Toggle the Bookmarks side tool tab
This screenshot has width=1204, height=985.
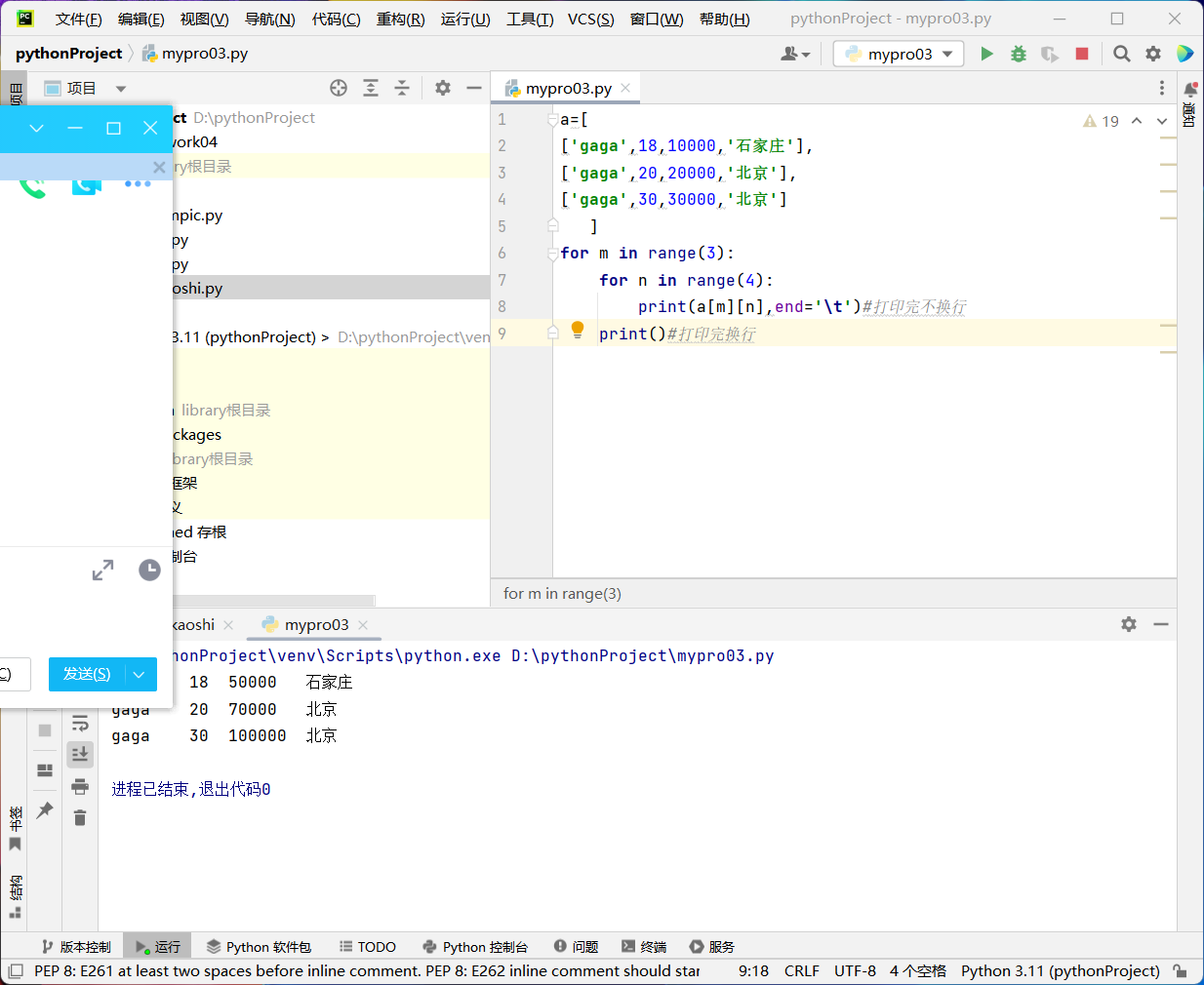(x=15, y=828)
